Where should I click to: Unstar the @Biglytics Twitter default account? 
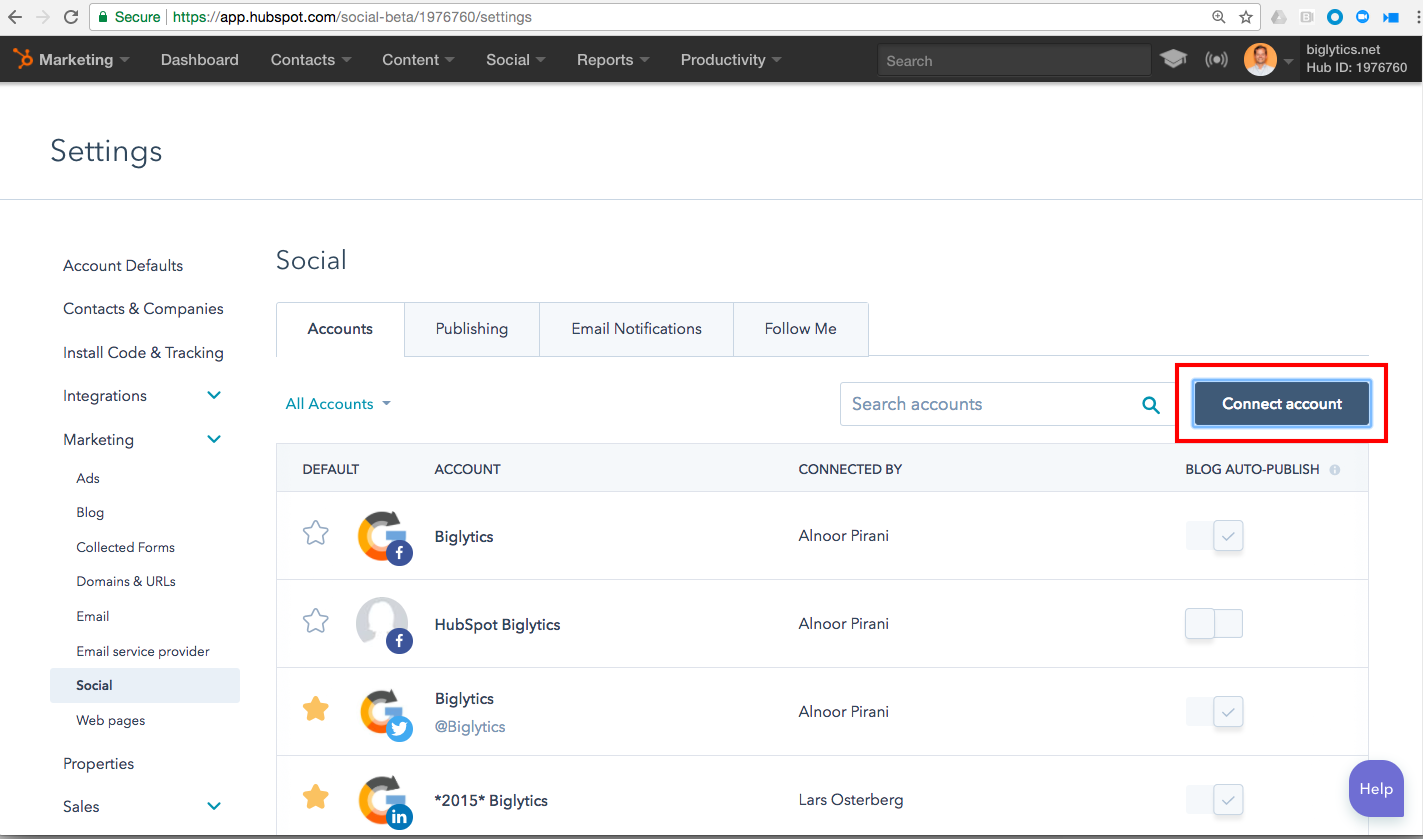pyautogui.click(x=316, y=709)
